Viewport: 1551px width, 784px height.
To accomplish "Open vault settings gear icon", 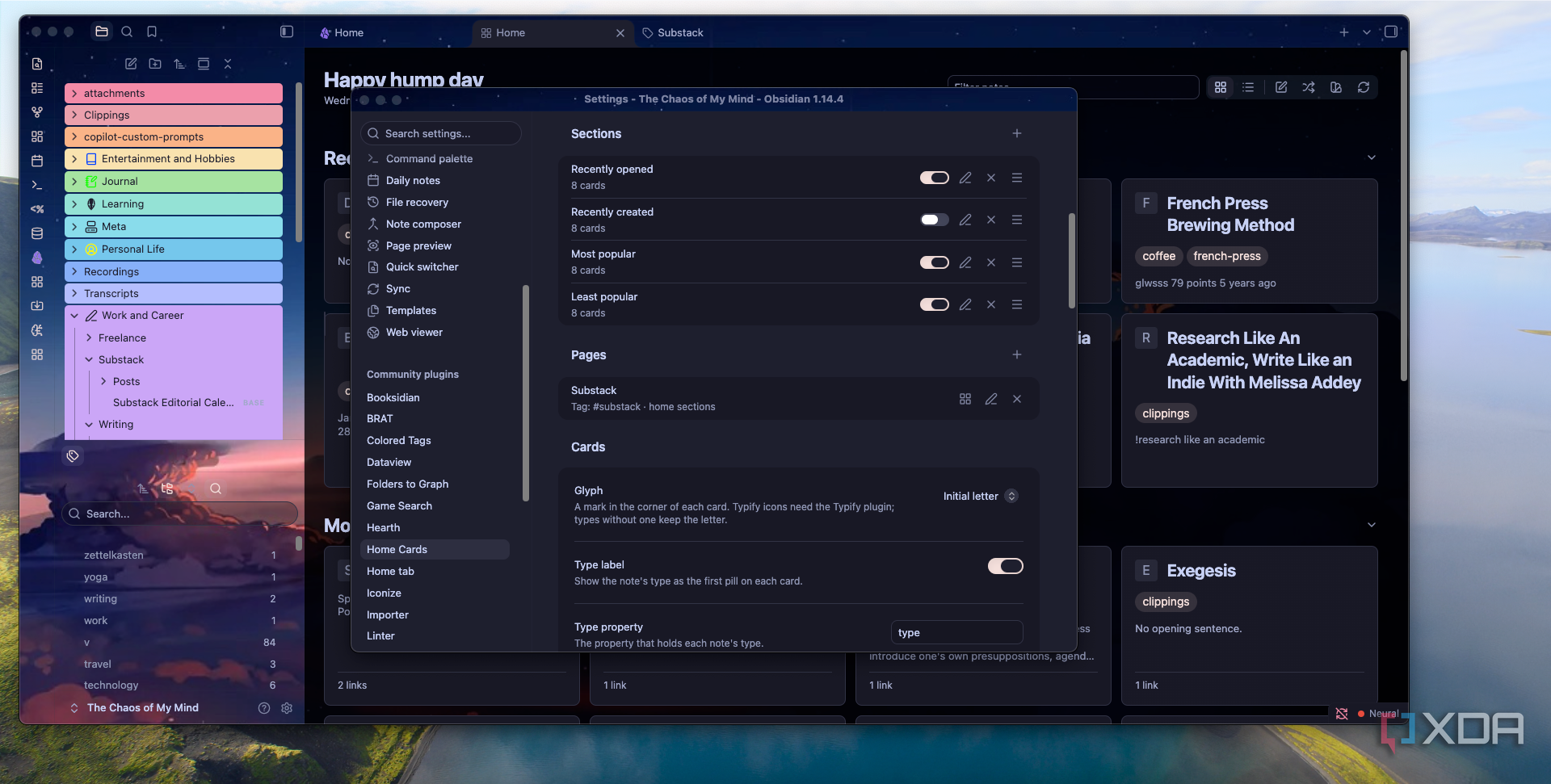I will [x=287, y=708].
